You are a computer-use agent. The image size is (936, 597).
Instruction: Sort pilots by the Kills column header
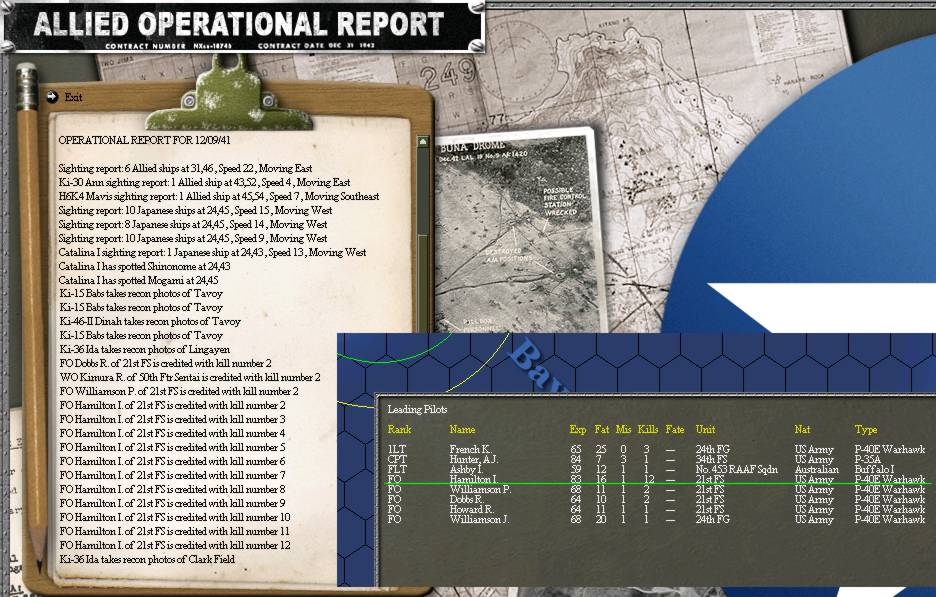[648, 429]
